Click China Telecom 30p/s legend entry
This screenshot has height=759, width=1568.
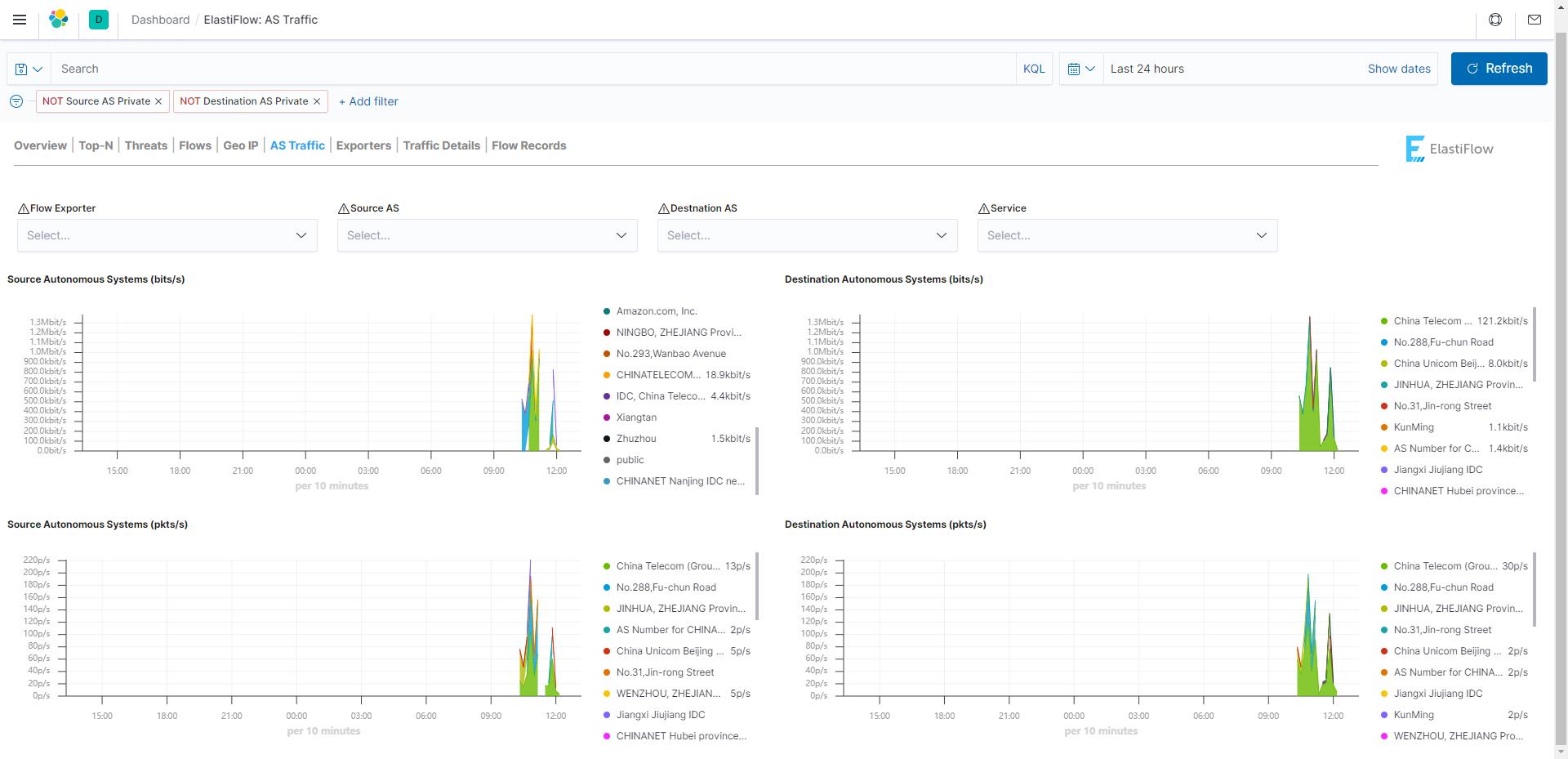1454,566
